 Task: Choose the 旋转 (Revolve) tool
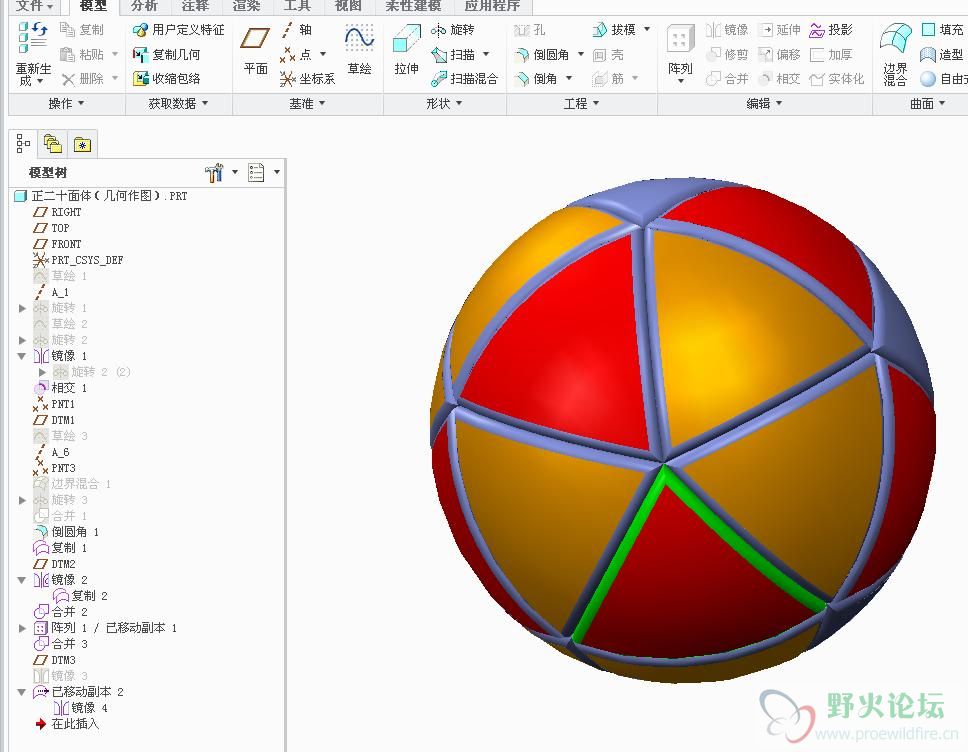pyautogui.click(x=453, y=30)
